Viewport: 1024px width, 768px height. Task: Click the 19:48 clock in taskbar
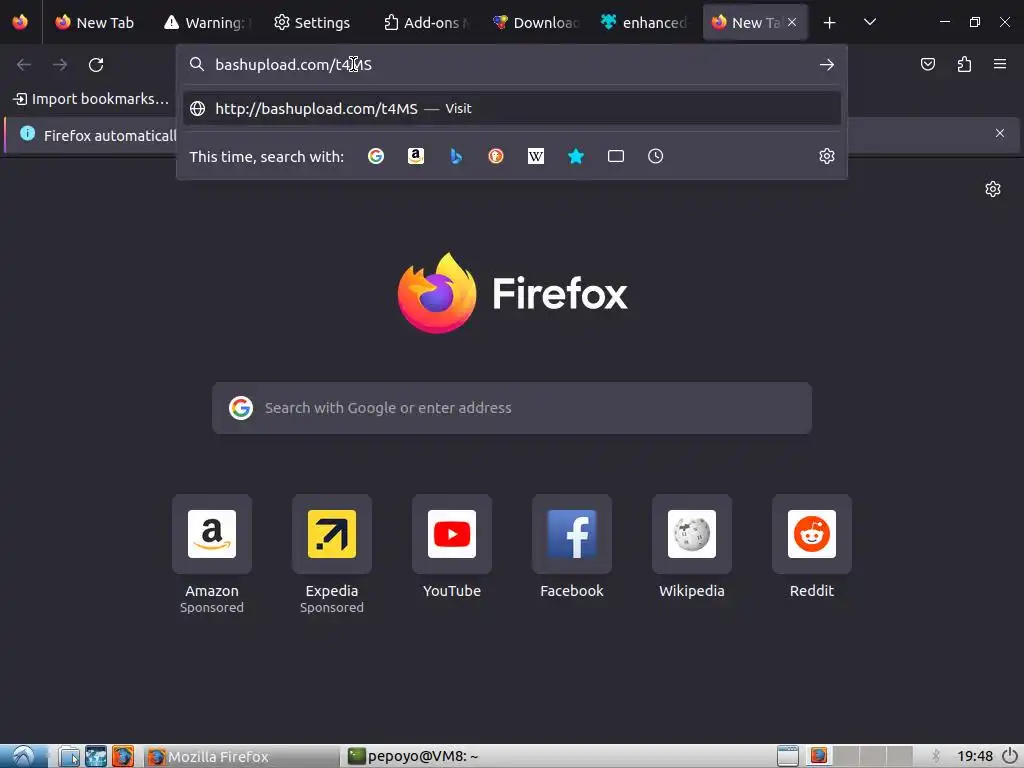pyautogui.click(x=975, y=756)
